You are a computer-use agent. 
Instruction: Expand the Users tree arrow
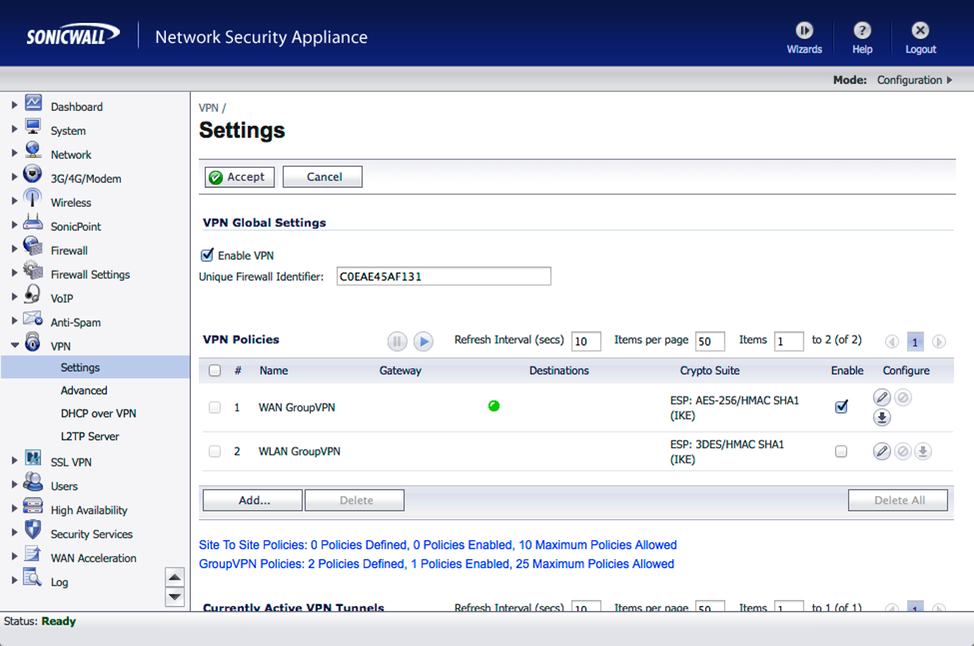(x=14, y=484)
